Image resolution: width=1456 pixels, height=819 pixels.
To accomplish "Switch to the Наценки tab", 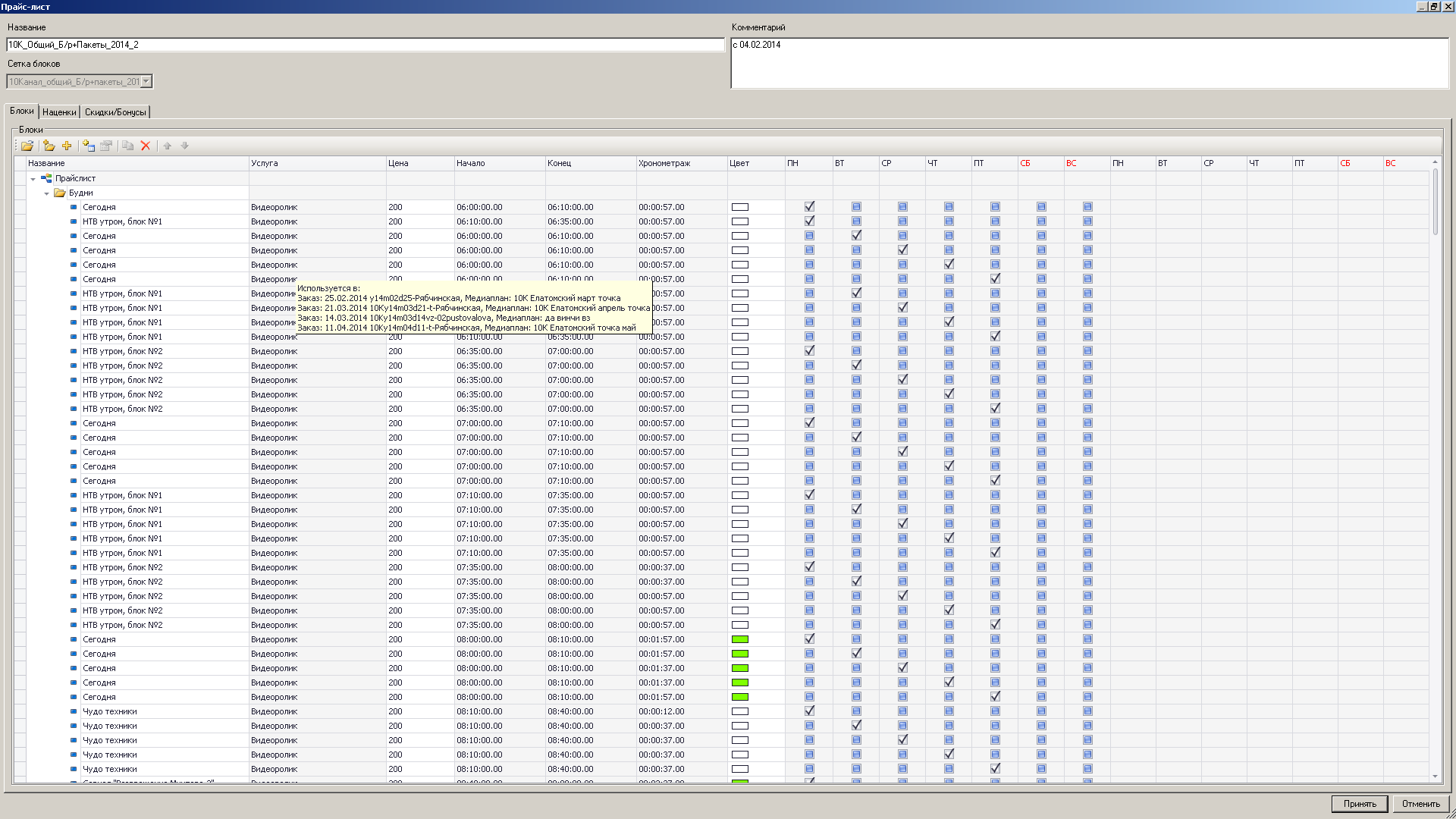I will (x=59, y=112).
